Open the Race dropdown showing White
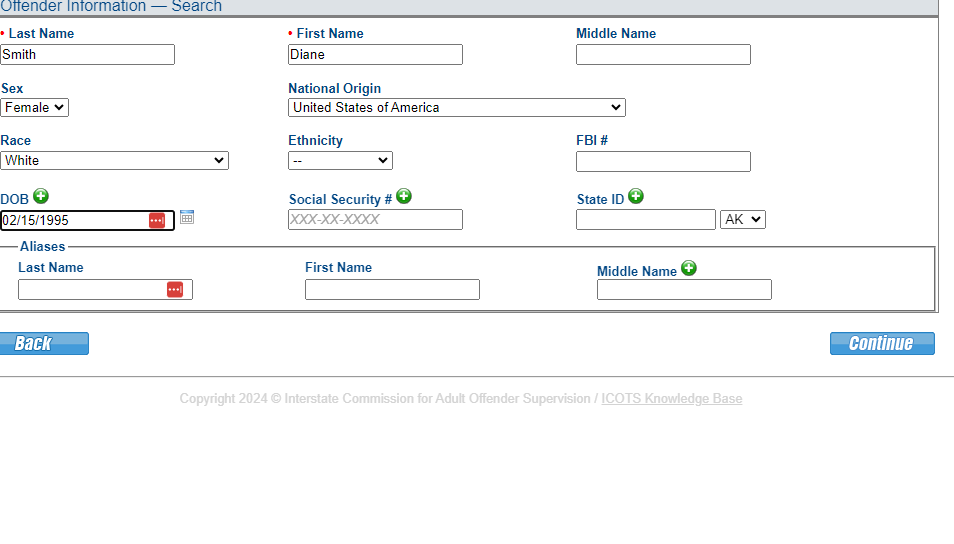Screen dimensions: 954x544 [114, 161]
